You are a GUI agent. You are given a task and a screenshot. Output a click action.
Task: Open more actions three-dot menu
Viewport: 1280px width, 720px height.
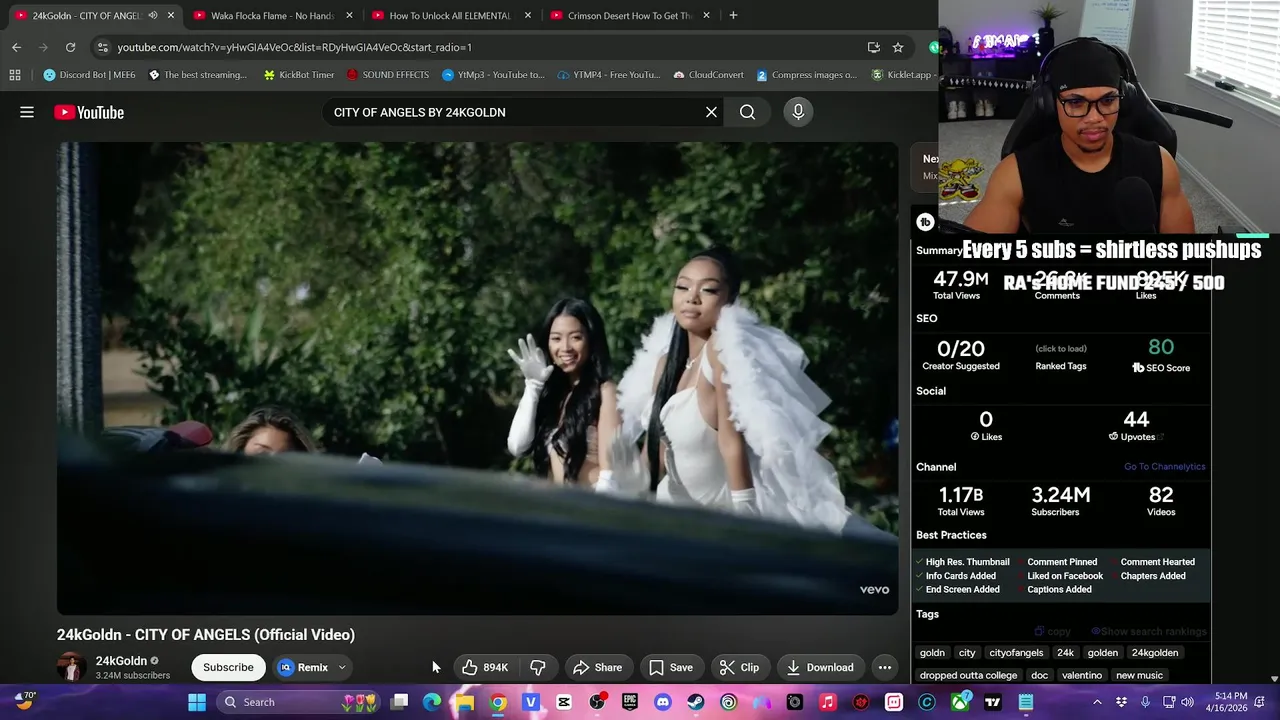tap(885, 667)
